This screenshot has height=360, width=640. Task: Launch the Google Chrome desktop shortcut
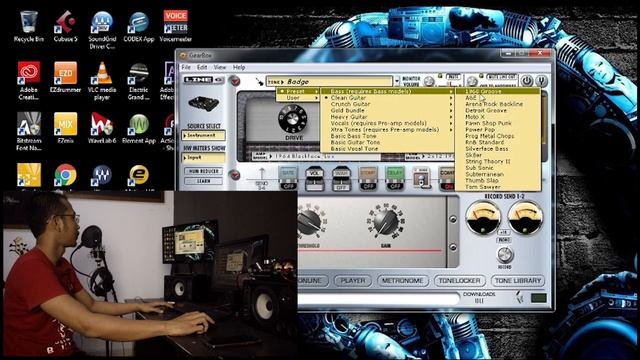(x=65, y=175)
